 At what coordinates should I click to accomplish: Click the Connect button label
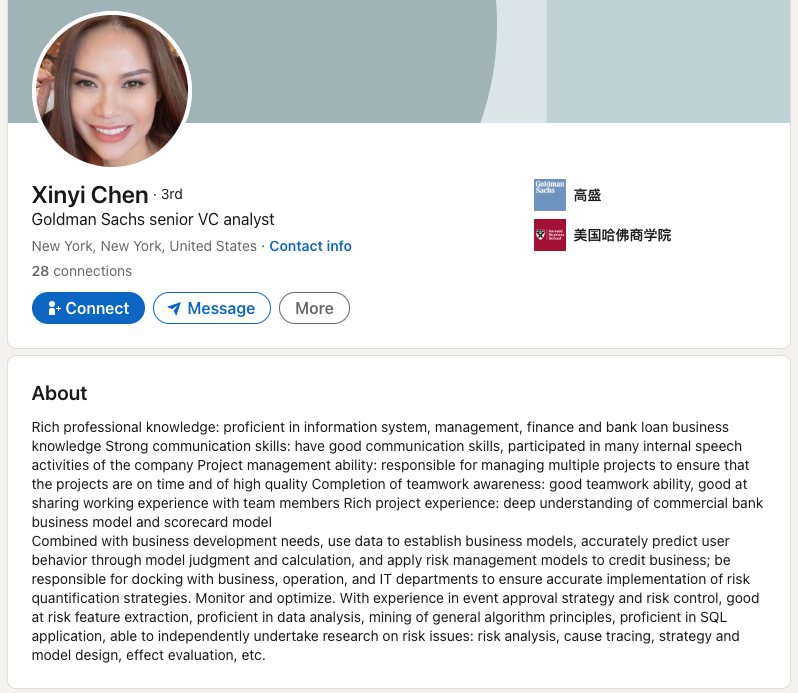pos(97,308)
